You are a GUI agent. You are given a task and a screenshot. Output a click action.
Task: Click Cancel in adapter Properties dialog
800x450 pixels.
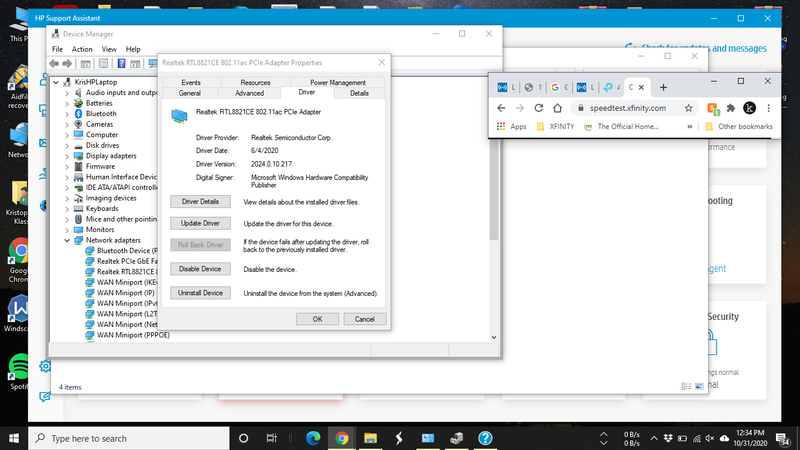[x=364, y=319]
